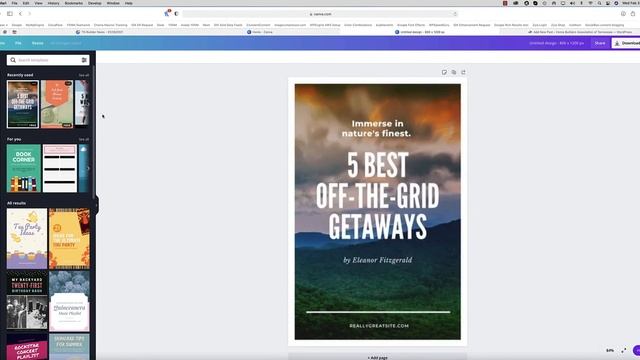See all Recently used templates

(84, 76)
